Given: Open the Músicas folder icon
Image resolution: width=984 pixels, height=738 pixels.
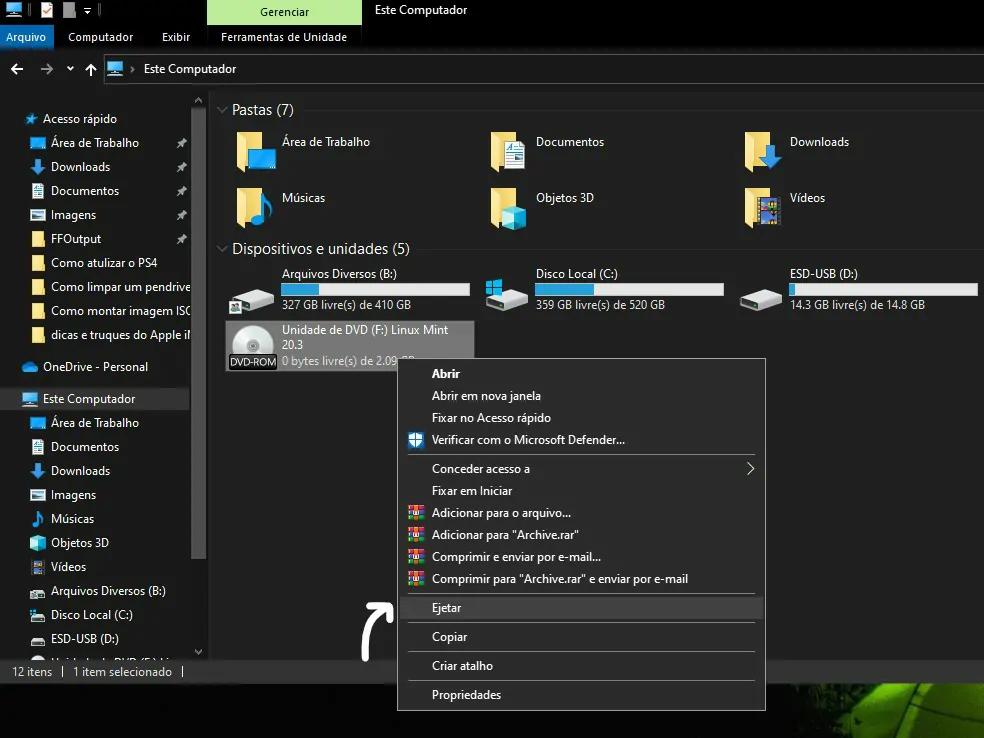Looking at the screenshot, I should click(254, 207).
